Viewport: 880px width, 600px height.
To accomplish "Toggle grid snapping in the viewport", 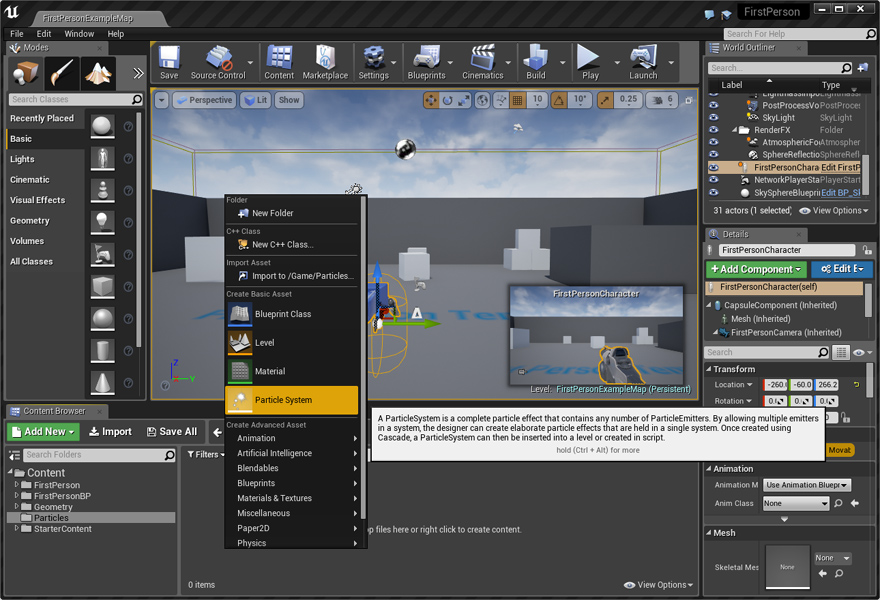I will (517, 100).
